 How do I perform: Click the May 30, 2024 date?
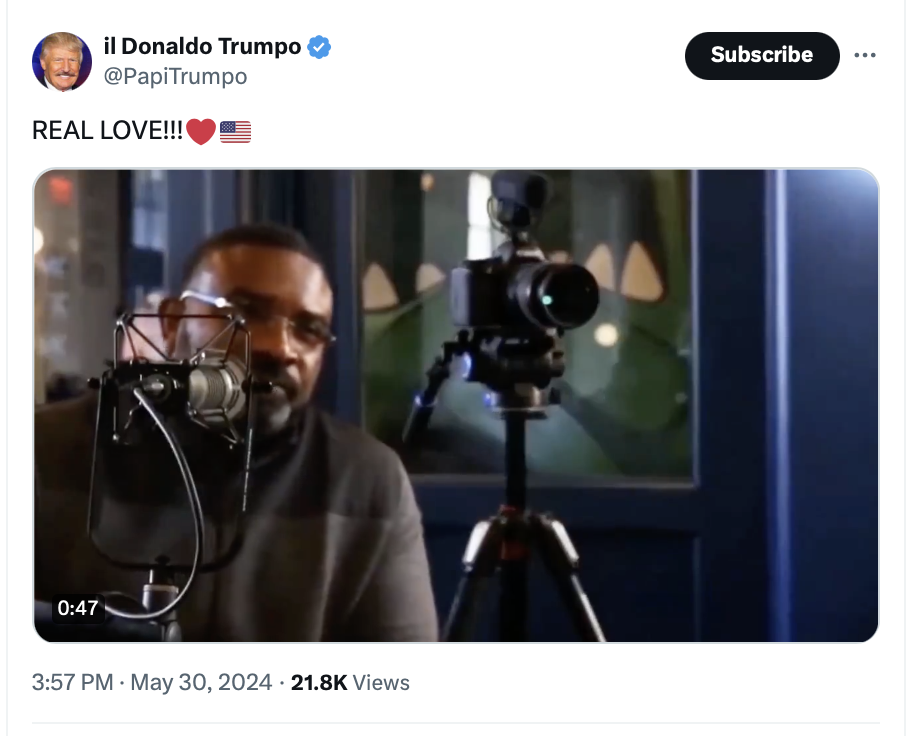pos(201,682)
